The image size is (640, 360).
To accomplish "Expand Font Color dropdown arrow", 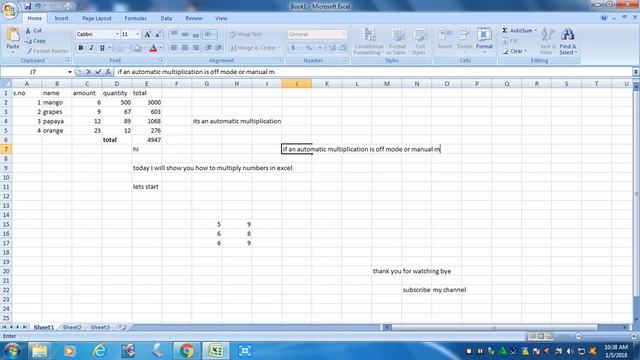I will tap(160, 48).
